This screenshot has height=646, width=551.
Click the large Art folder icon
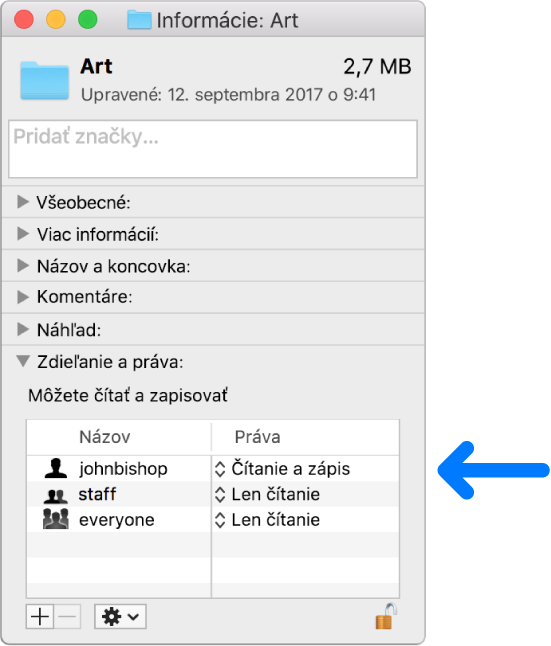(x=45, y=80)
